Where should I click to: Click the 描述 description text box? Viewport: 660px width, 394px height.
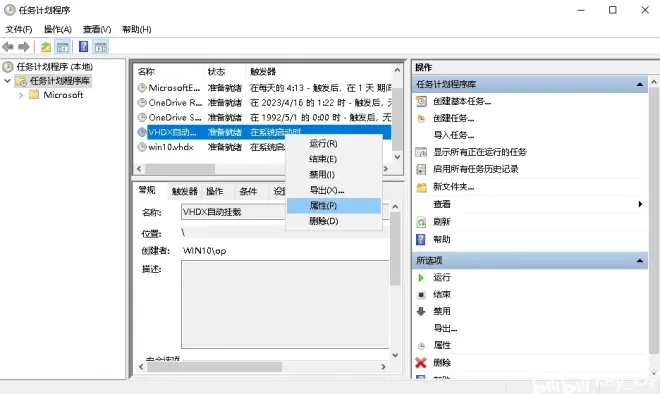click(285, 304)
